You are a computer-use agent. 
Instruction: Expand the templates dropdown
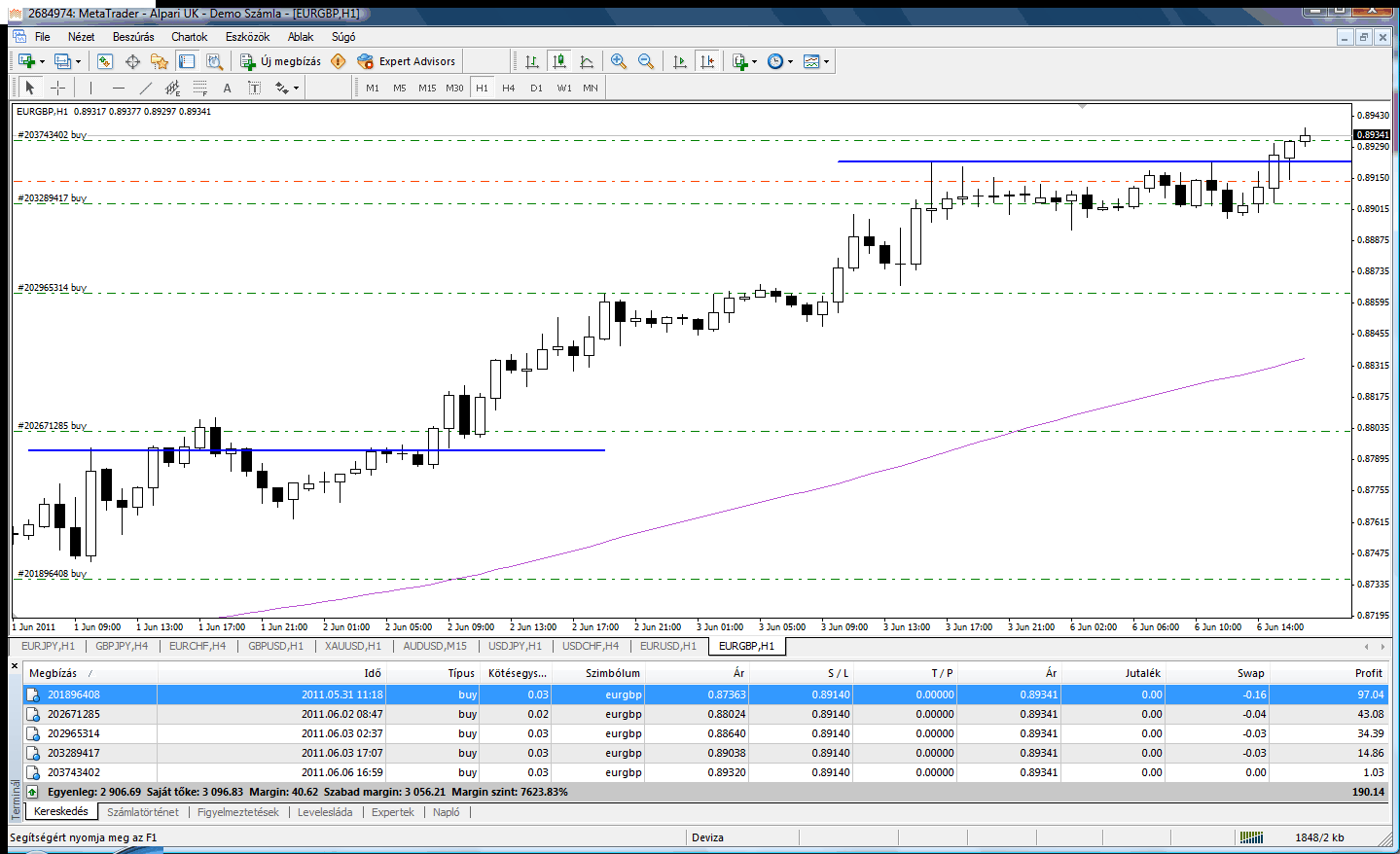(826, 61)
